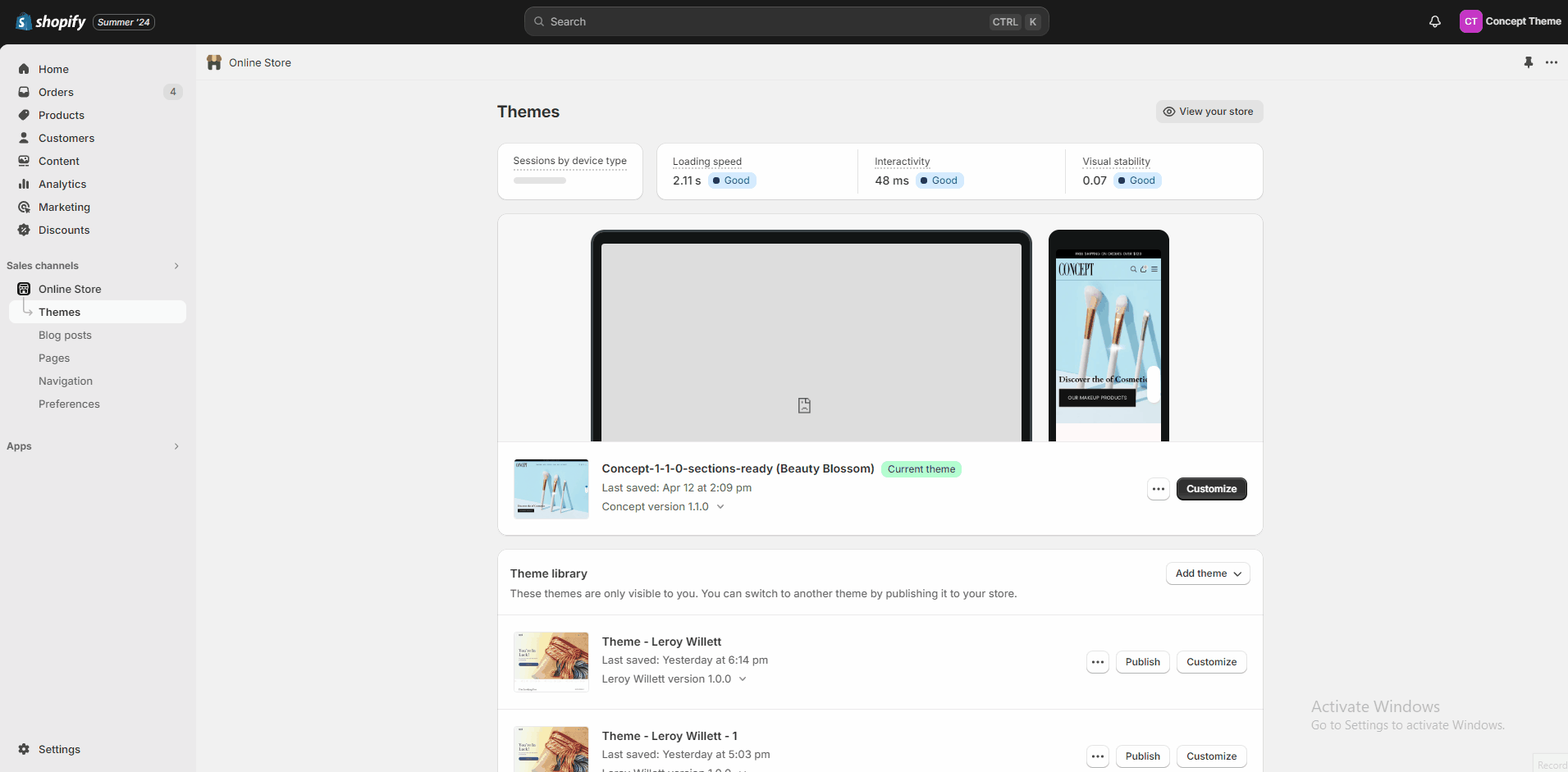Image resolution: width=1568 pixels, height=772 pixels.
Task: Click the Analytics bar chart icon
Action: click(x=24, y=184)
